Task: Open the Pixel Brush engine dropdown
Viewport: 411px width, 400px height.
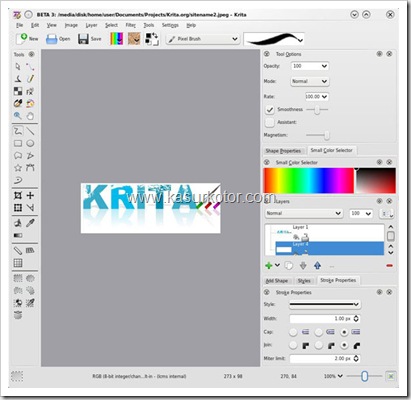Action: tap(203, 39)
